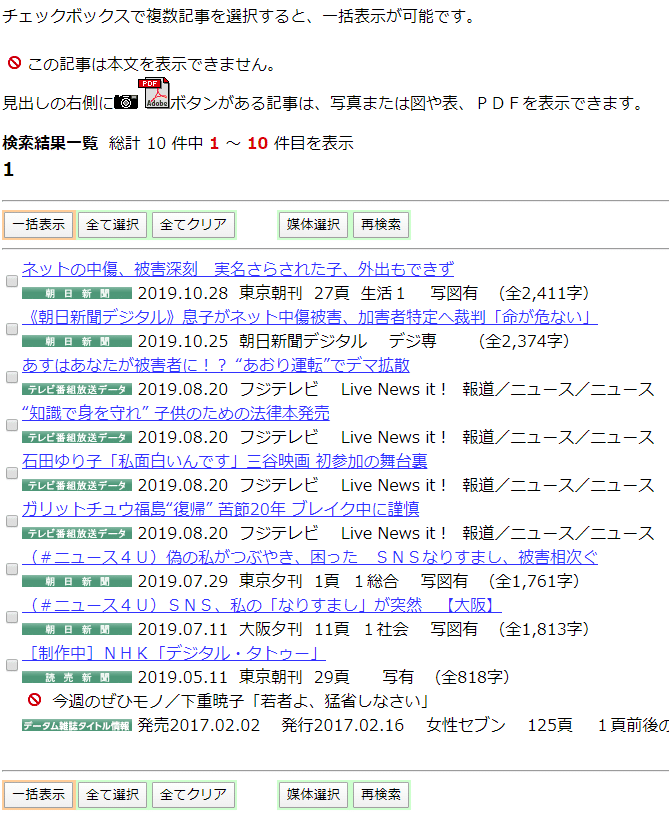Toggle the checkbox for あすはあなたが被害者に article

click(12, 377)
